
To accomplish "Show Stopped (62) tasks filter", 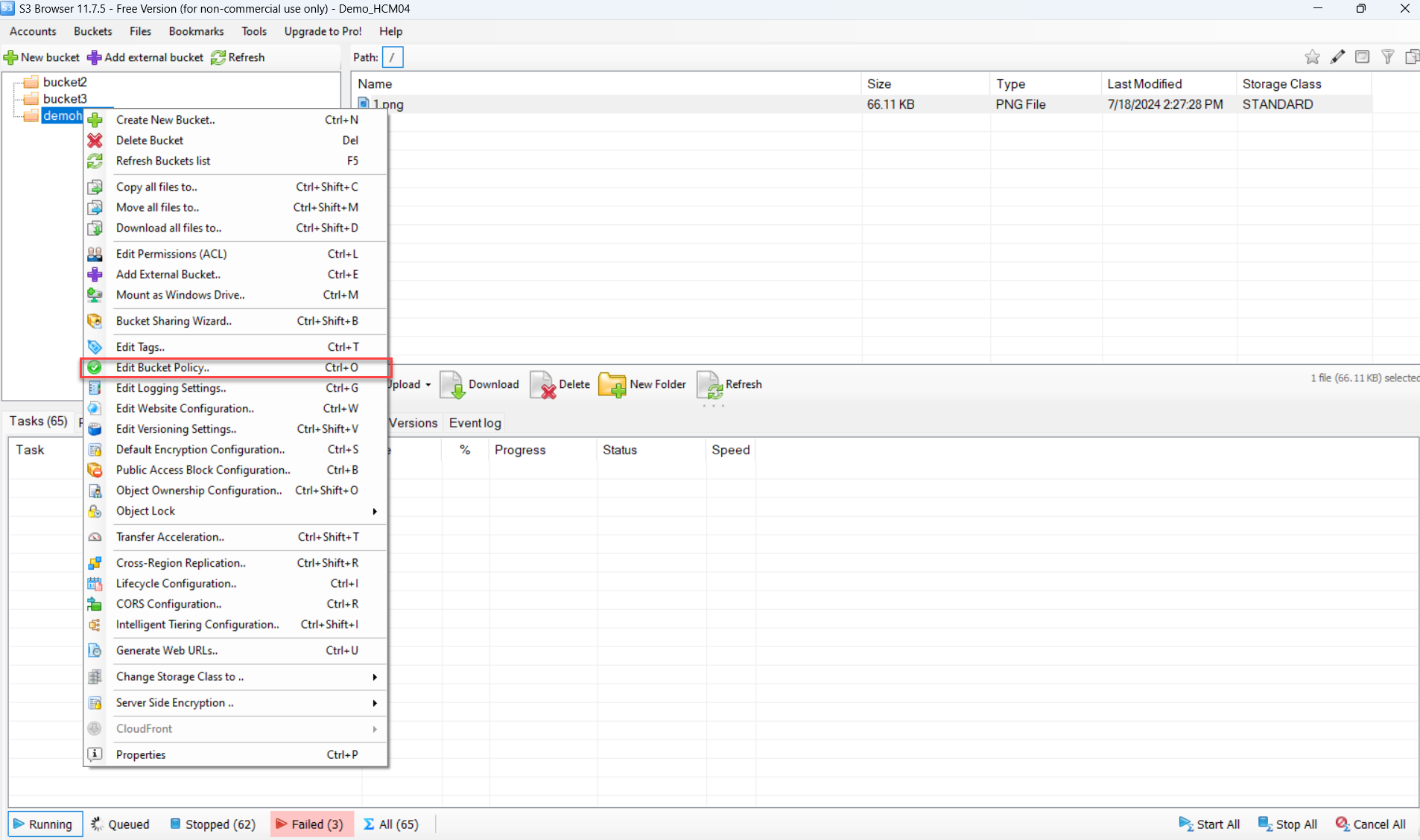I will (x=213, y=824).
